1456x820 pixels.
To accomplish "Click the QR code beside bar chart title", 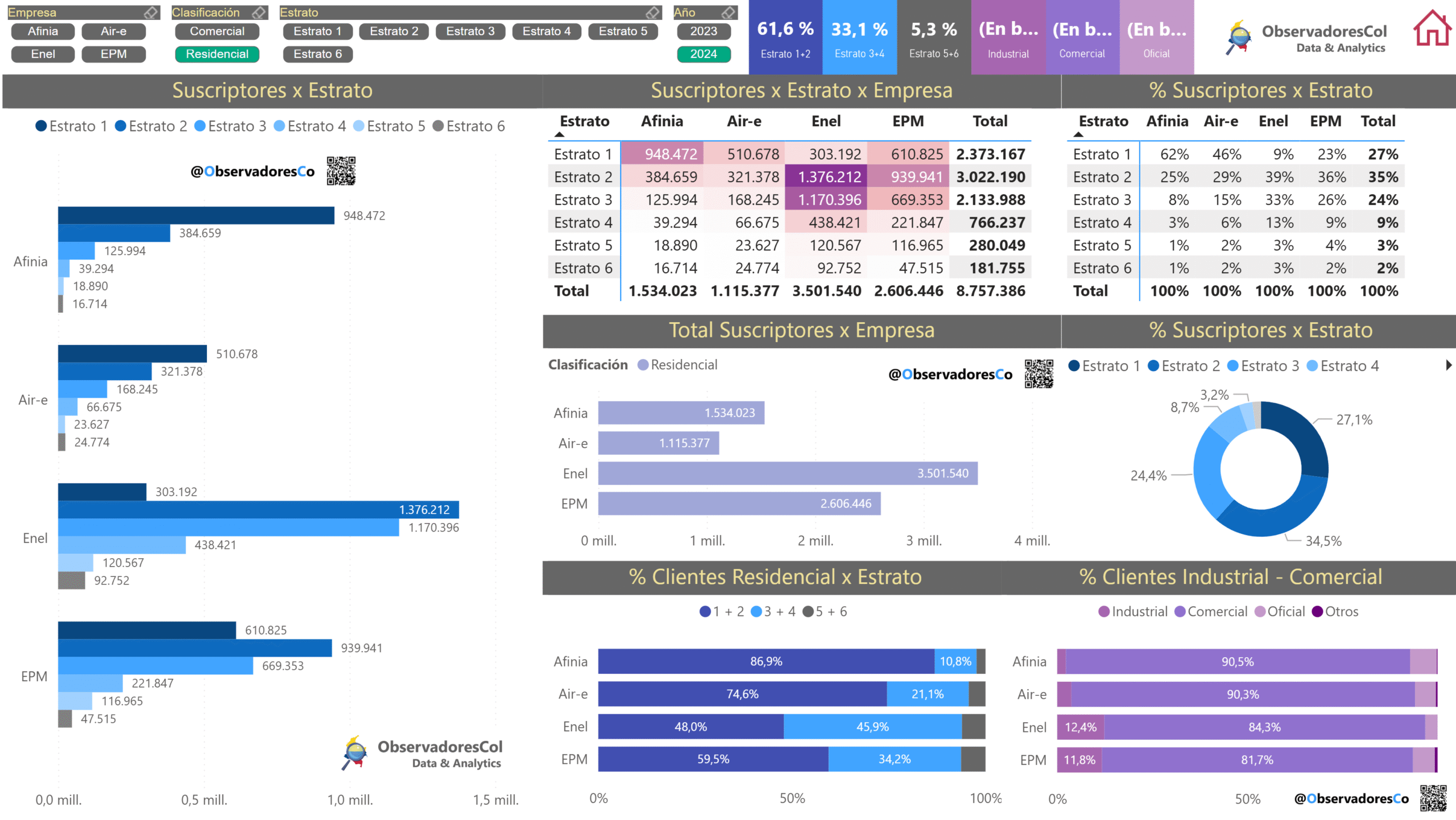I will point(341,171).
